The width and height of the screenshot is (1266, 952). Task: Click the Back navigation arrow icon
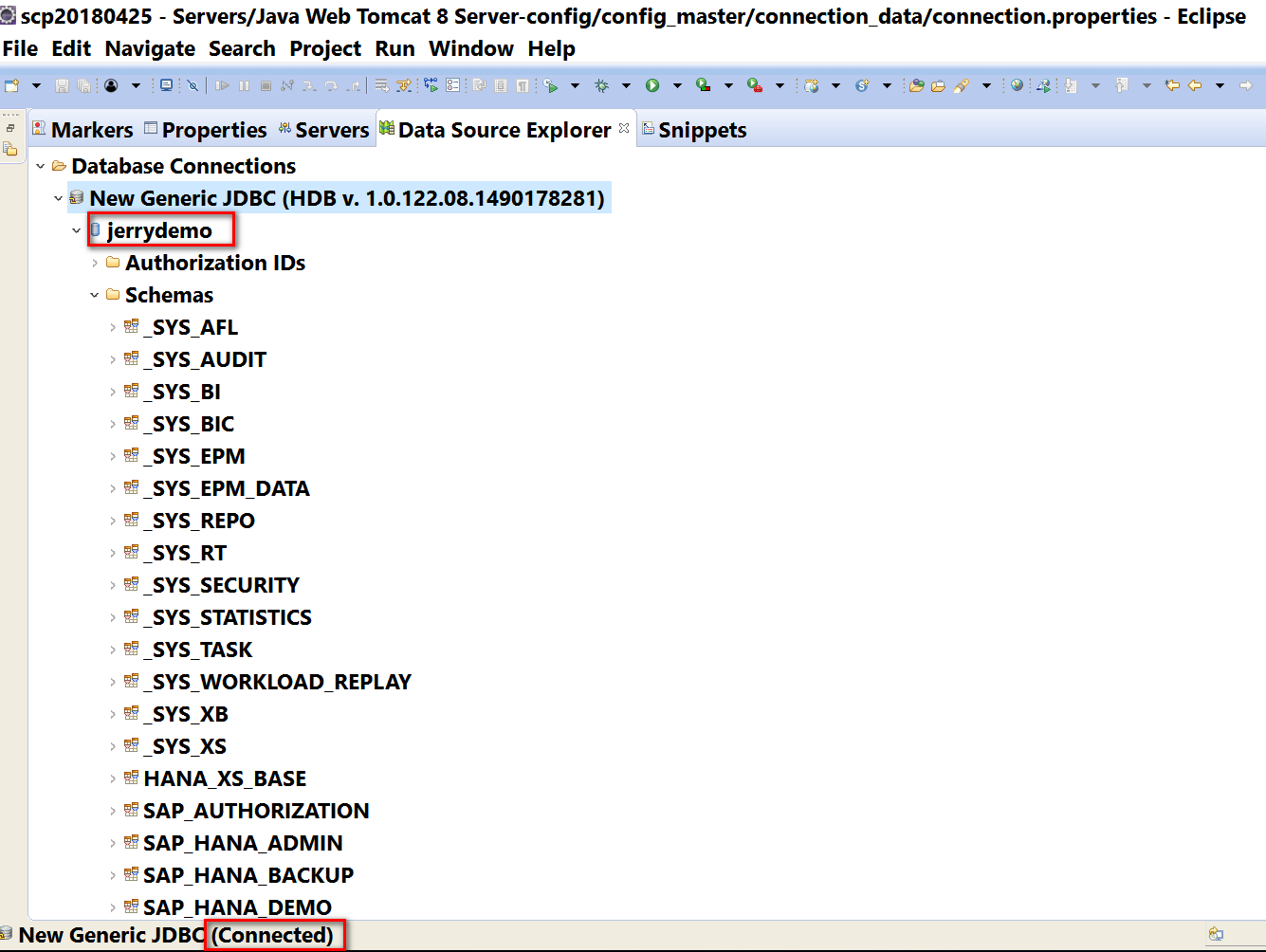[1195, 85]
